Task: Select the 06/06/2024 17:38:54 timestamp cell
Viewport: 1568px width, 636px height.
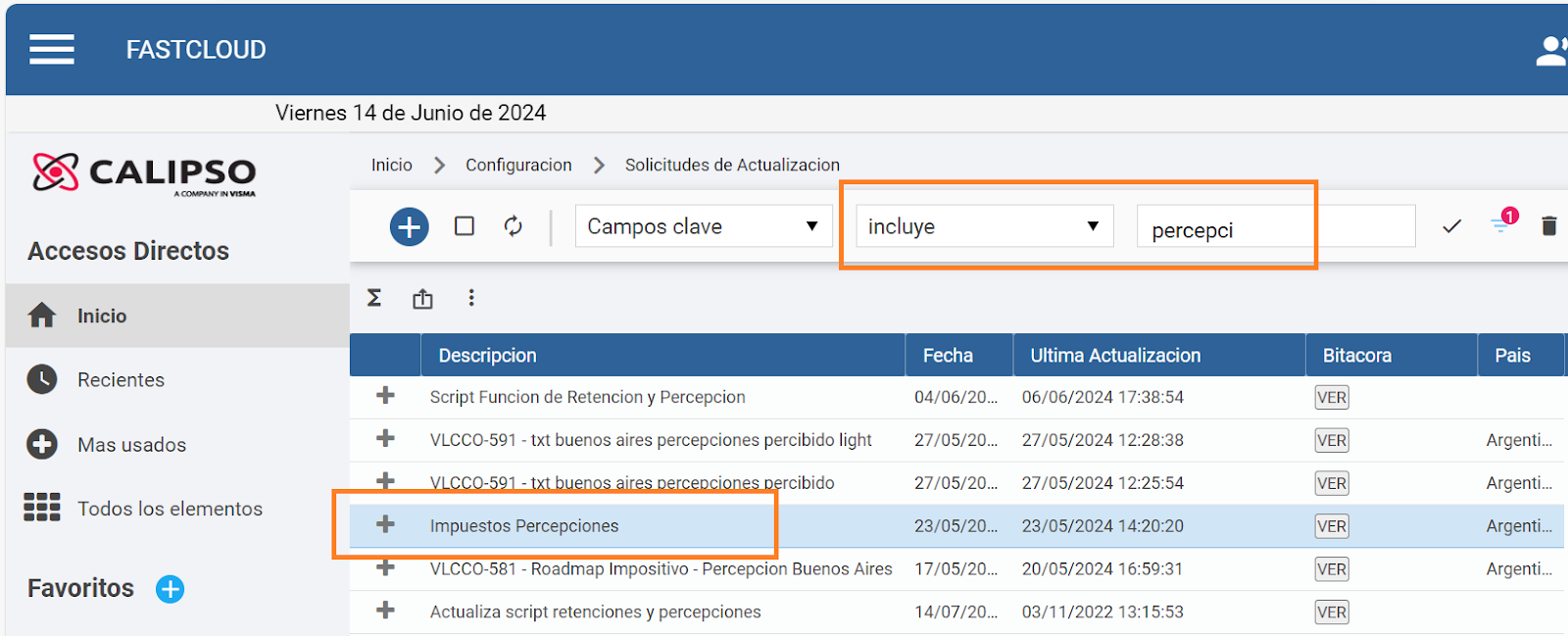Action: point(1102,397)
